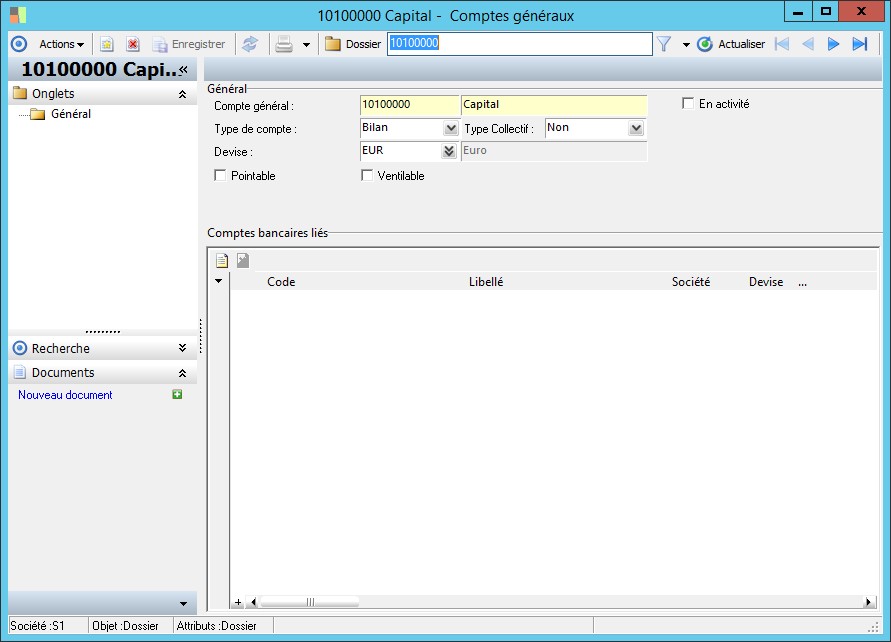This screenshot has height=642, width=891.
Task: Click the Nouveau document link
Action: [x=65, y=395]
